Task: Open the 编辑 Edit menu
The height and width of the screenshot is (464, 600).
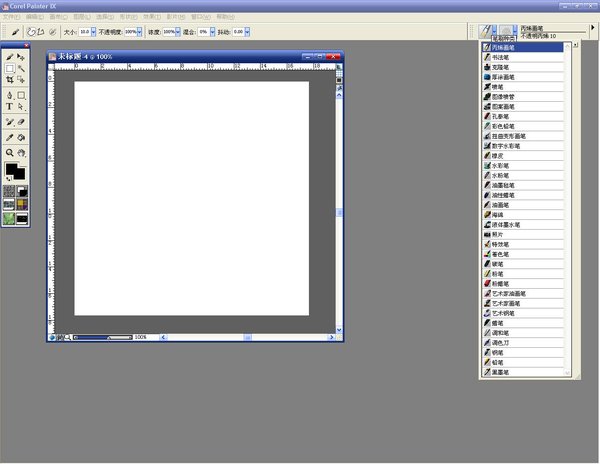Action: (x=35, y=17)
